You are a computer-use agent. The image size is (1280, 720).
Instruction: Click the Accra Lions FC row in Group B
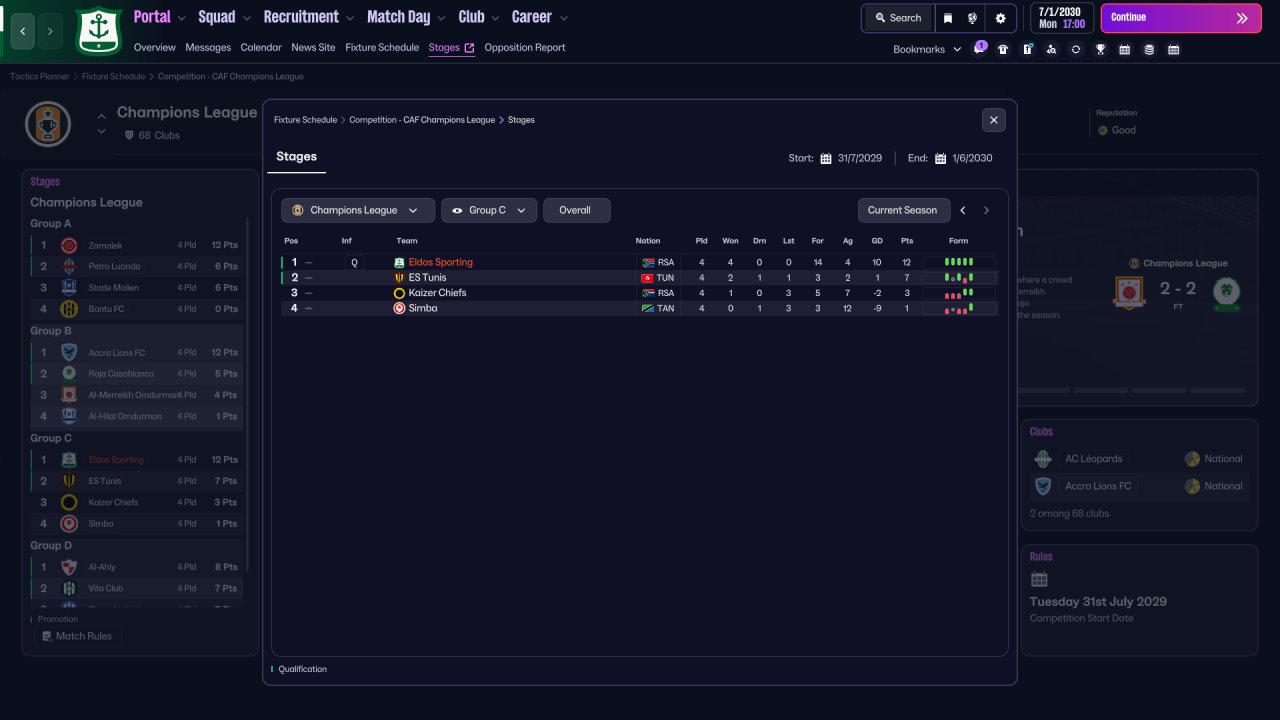tap(136, 352)
